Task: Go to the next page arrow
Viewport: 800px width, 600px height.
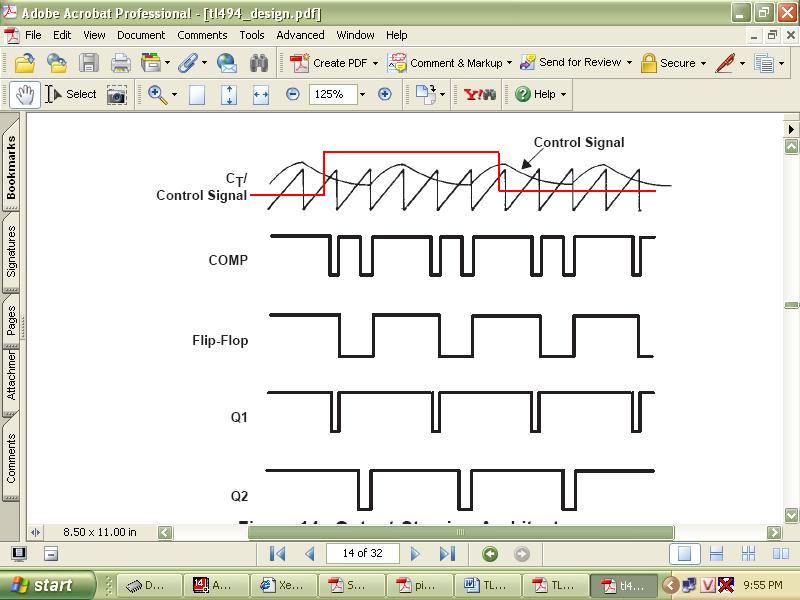Action: tap(415, 554)
